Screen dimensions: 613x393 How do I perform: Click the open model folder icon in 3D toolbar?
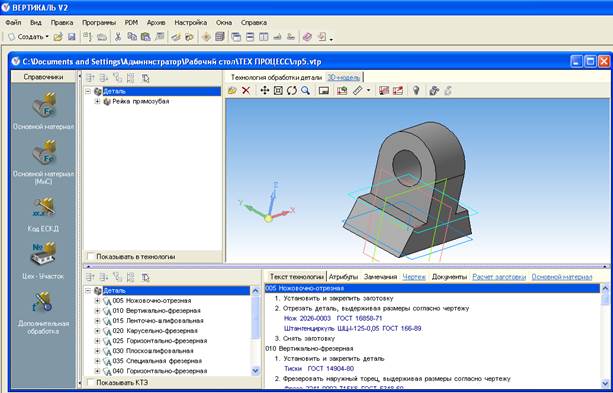pyautogui.click(x=232, y=91)
